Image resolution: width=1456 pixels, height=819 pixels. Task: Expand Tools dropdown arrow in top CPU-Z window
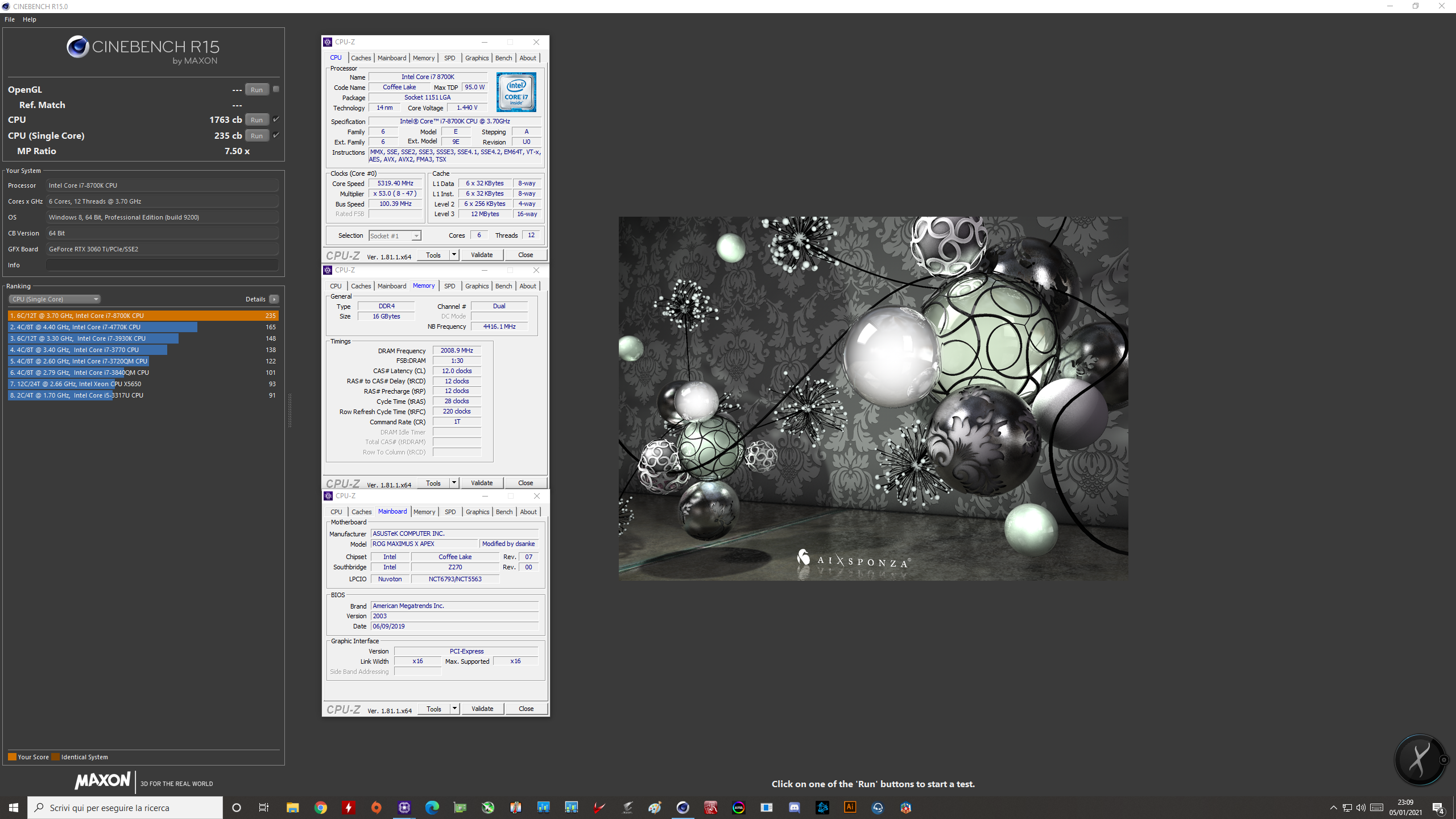tap(454, 255)
